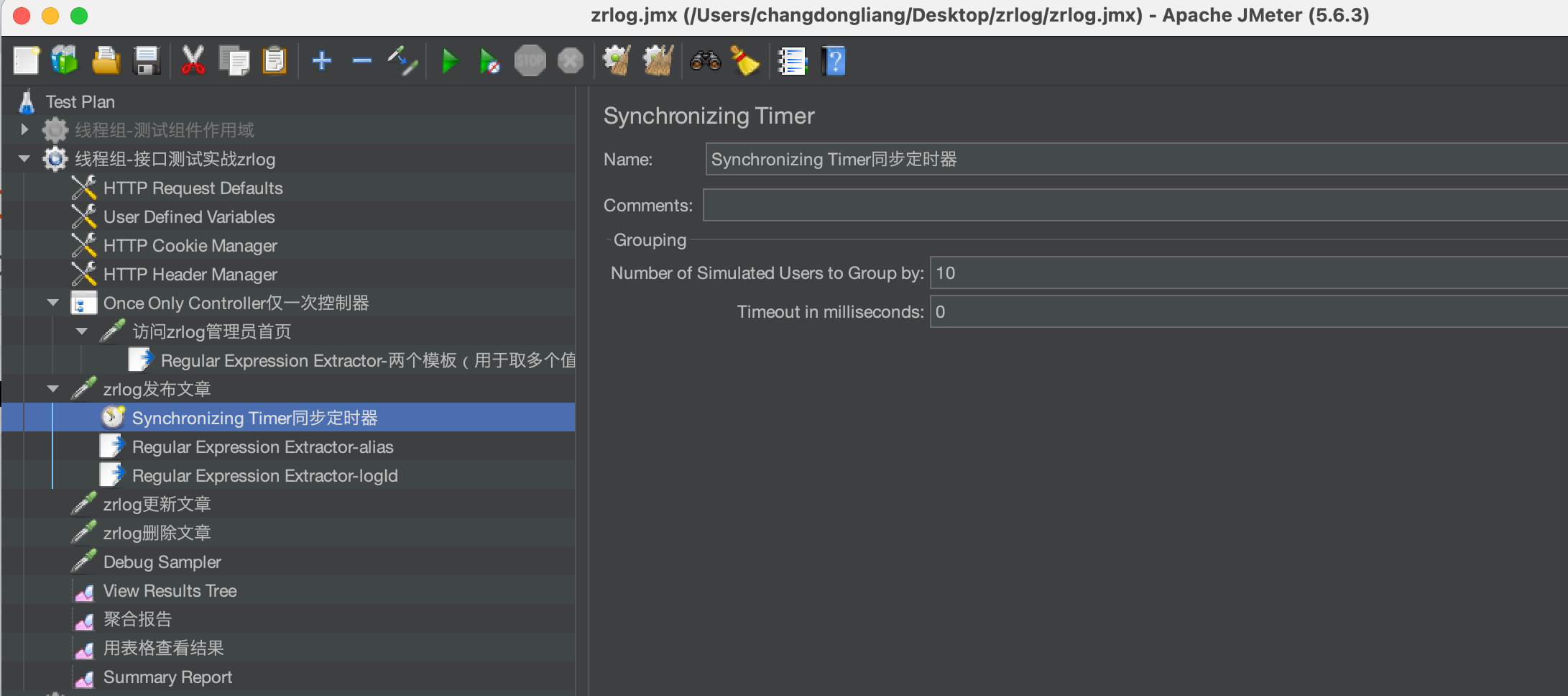Click the Cut scissors icon
This screenshot has height=696, width=1568.
click(193, 60)
